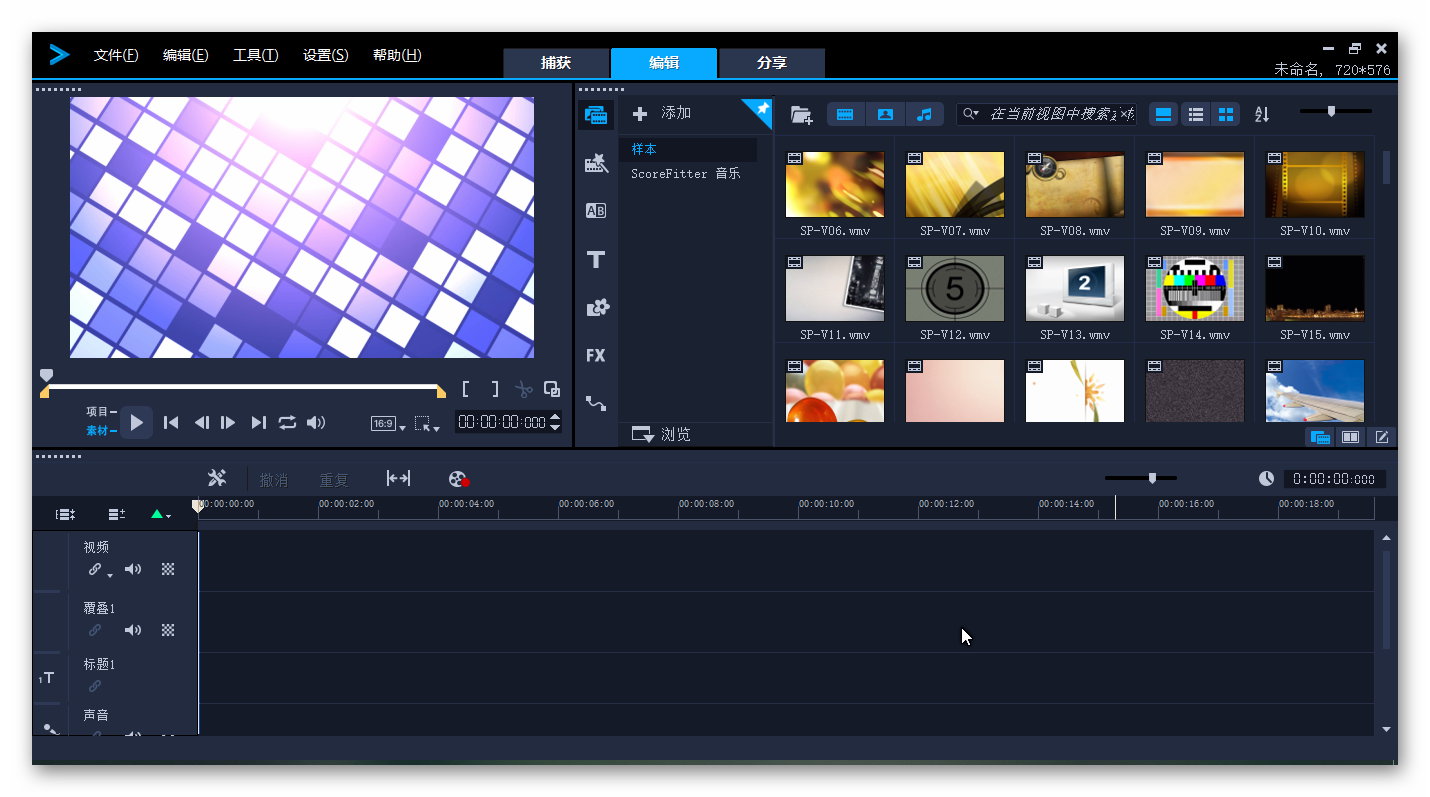Screen dimensions: 1430x797
Task: Switch to the 分享 tab
Action: click(x=772, y=63)
